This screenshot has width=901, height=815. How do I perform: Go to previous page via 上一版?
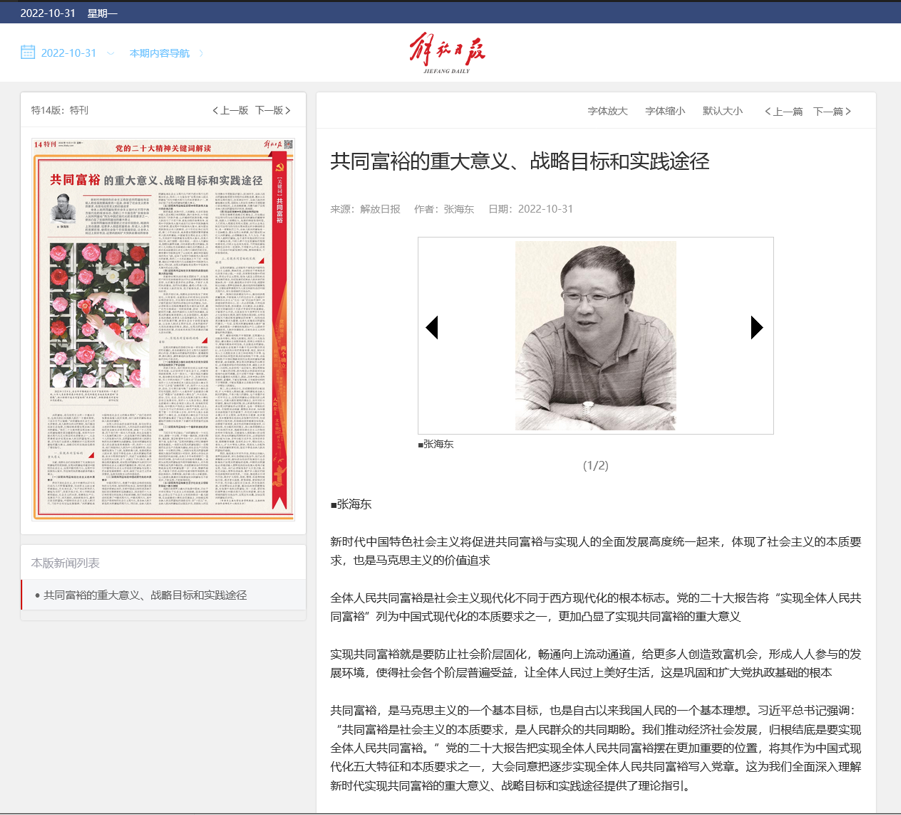(x=230, y=110)
